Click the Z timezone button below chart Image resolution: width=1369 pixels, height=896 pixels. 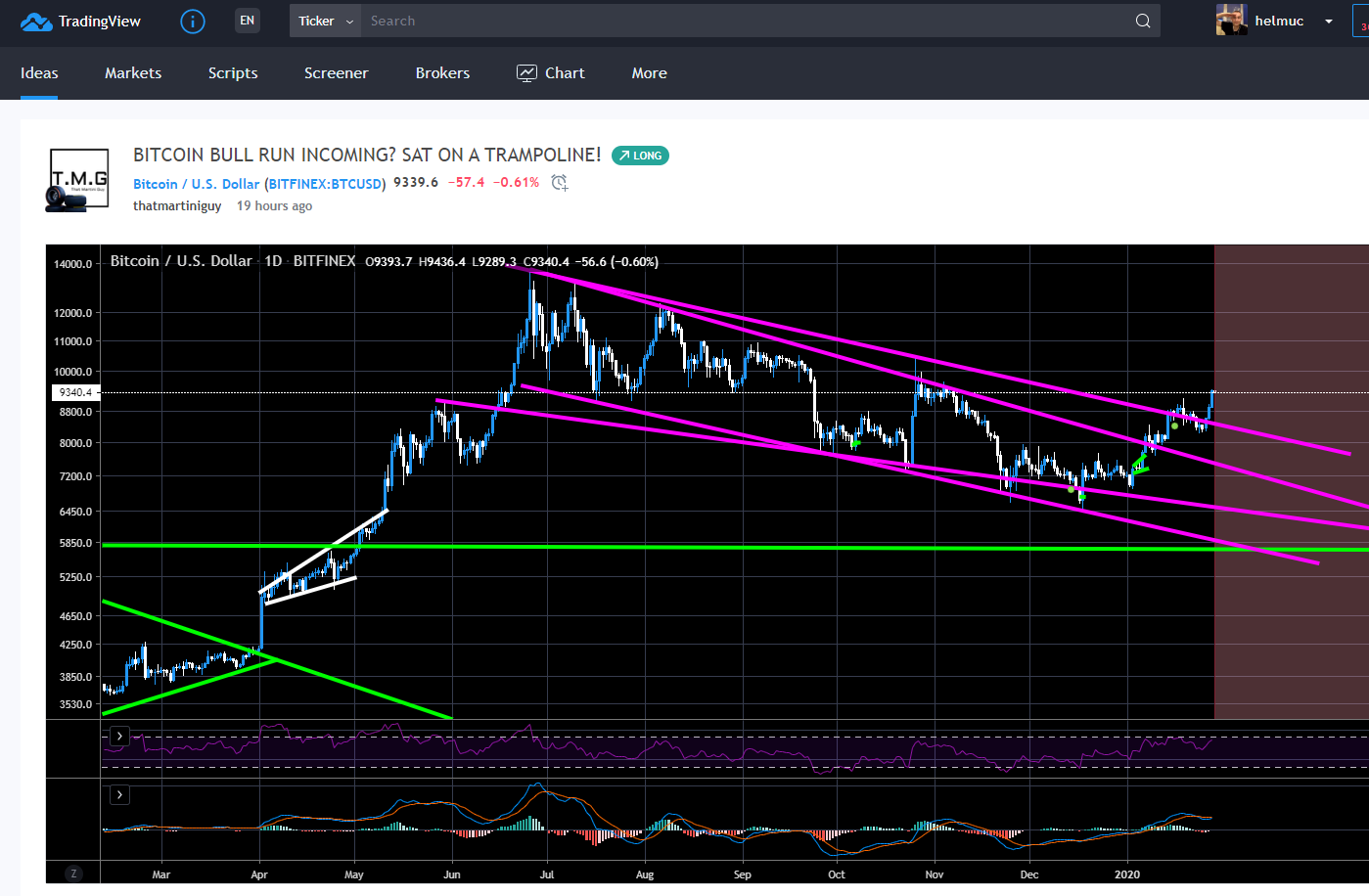click(73, 874)
